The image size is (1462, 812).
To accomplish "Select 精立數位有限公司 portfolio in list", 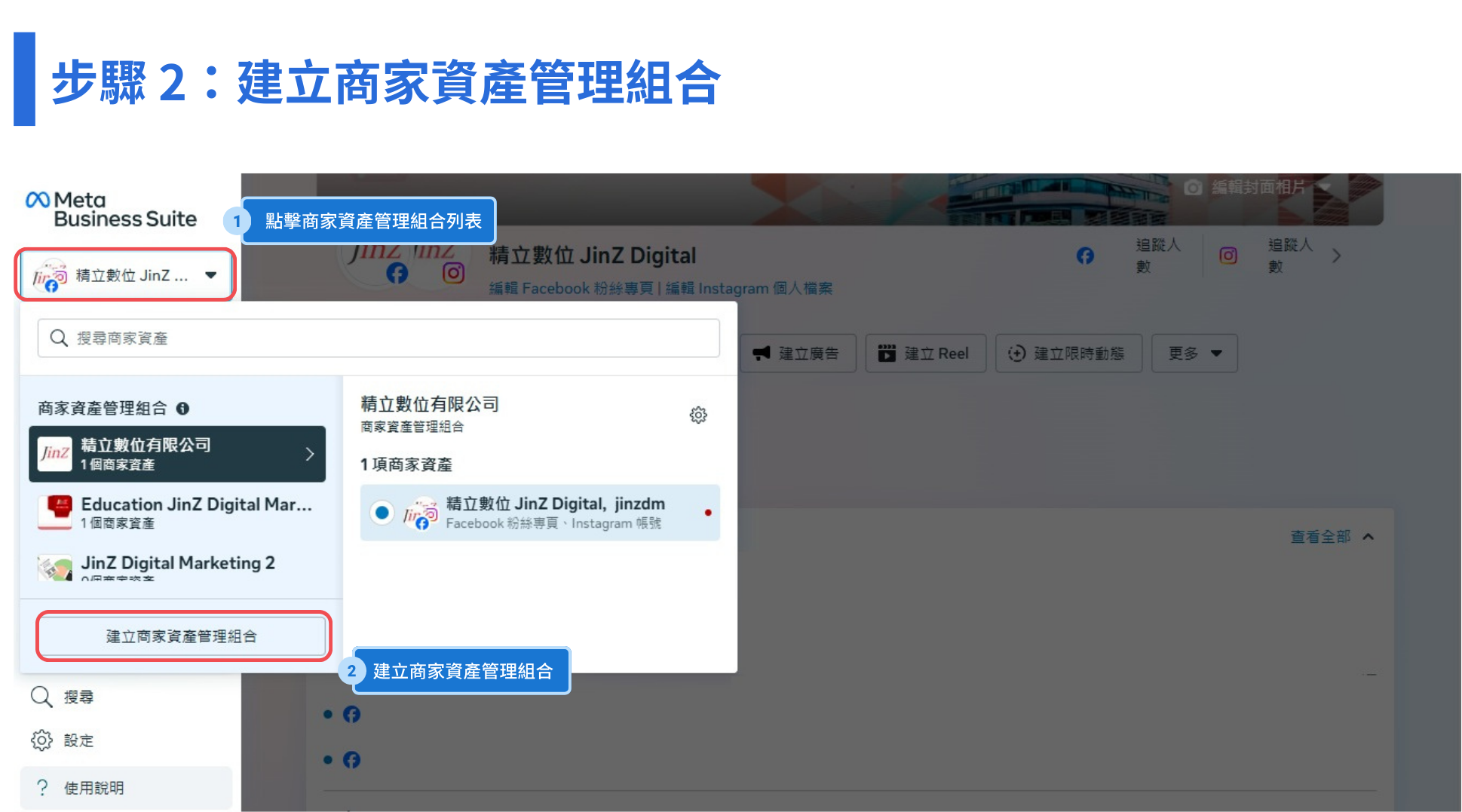I will click(177, 454).
